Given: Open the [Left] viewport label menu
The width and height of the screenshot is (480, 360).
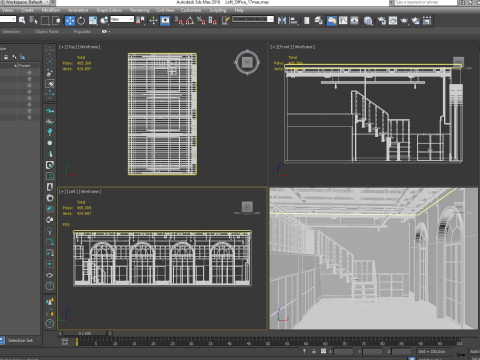Looking at the screenshot, I should [x=71, y=192].
